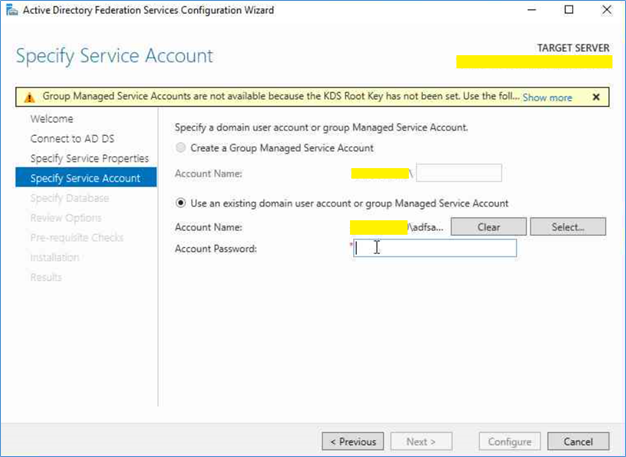The width and height of the screenshot is (626, 457).
Task: Open the Welcome wizard step
Action: (52, 119)
